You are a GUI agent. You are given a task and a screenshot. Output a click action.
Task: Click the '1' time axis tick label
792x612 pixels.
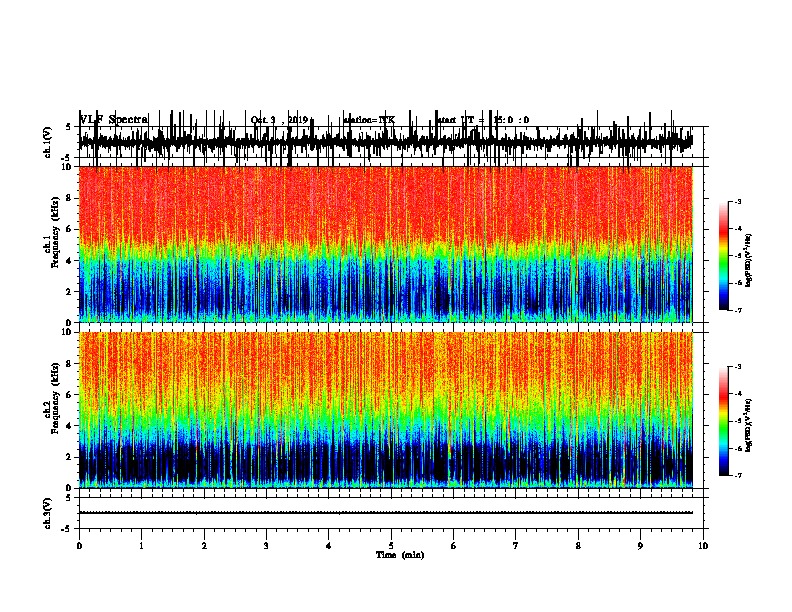(x=141, y=546)
